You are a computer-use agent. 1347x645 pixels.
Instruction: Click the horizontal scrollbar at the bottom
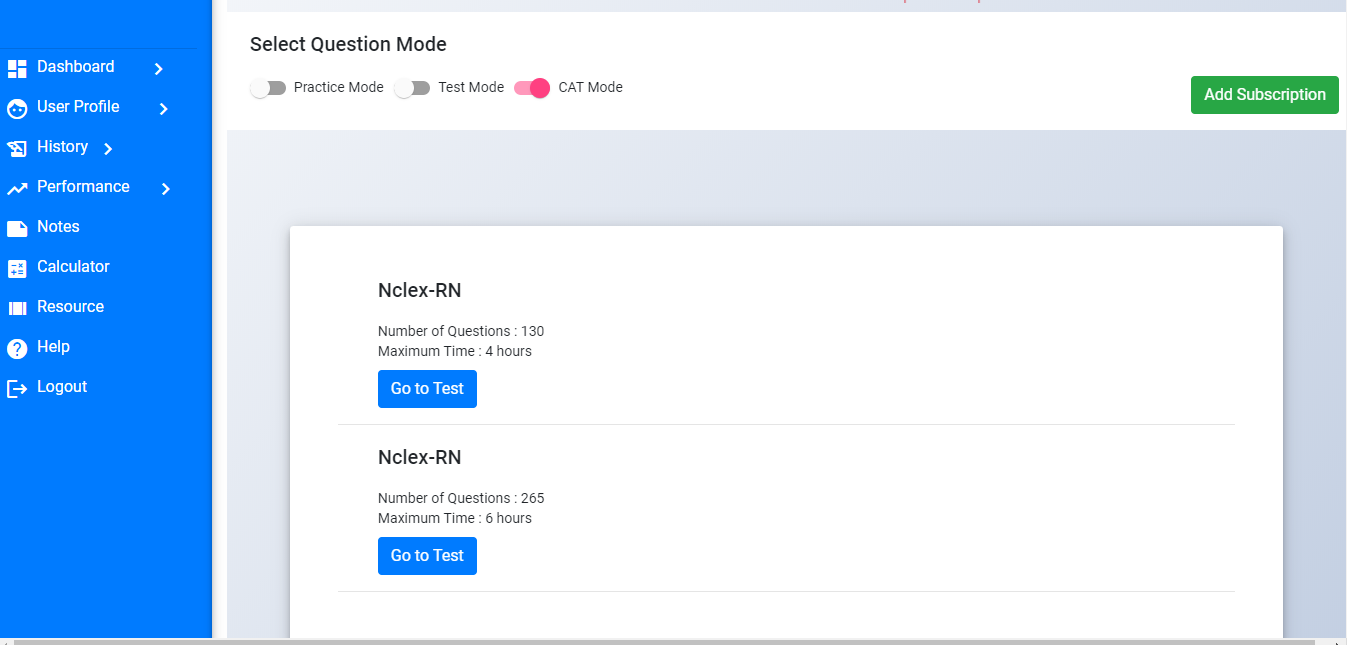click(665, 641)
